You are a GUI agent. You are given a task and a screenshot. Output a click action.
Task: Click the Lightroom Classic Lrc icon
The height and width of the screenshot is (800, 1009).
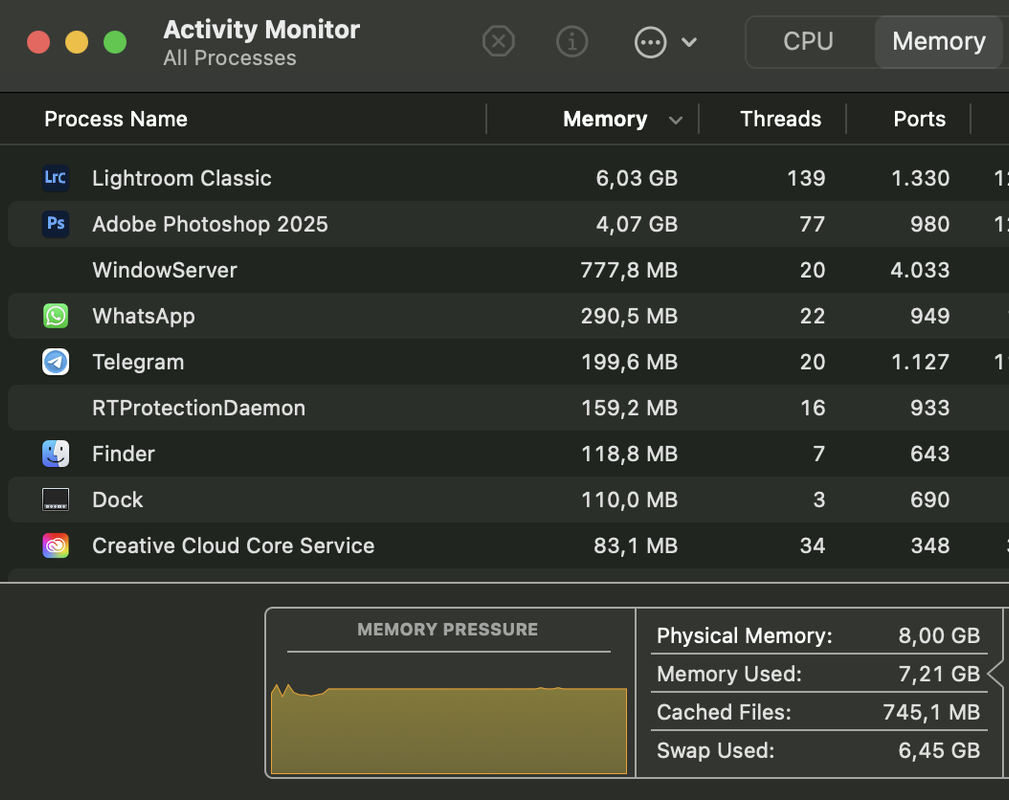(x=55, y=178)
